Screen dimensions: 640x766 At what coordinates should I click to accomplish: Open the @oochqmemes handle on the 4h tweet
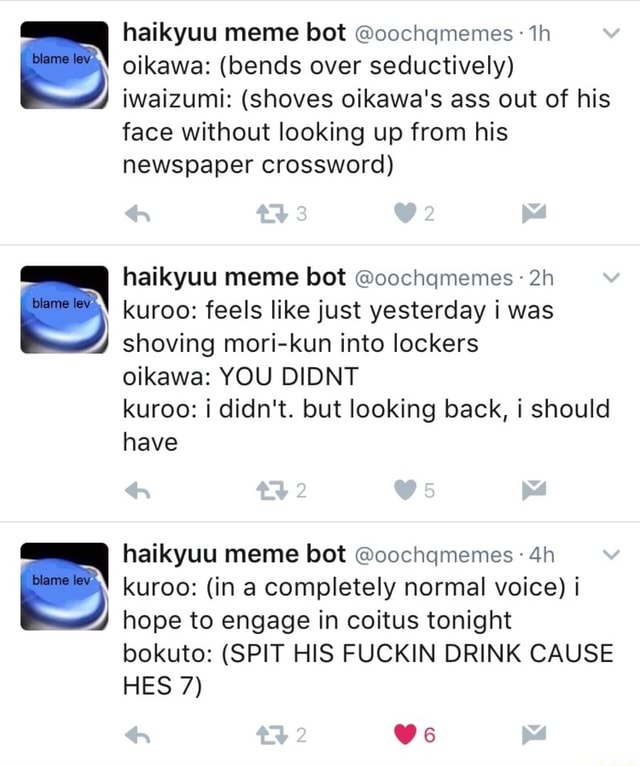433,555
